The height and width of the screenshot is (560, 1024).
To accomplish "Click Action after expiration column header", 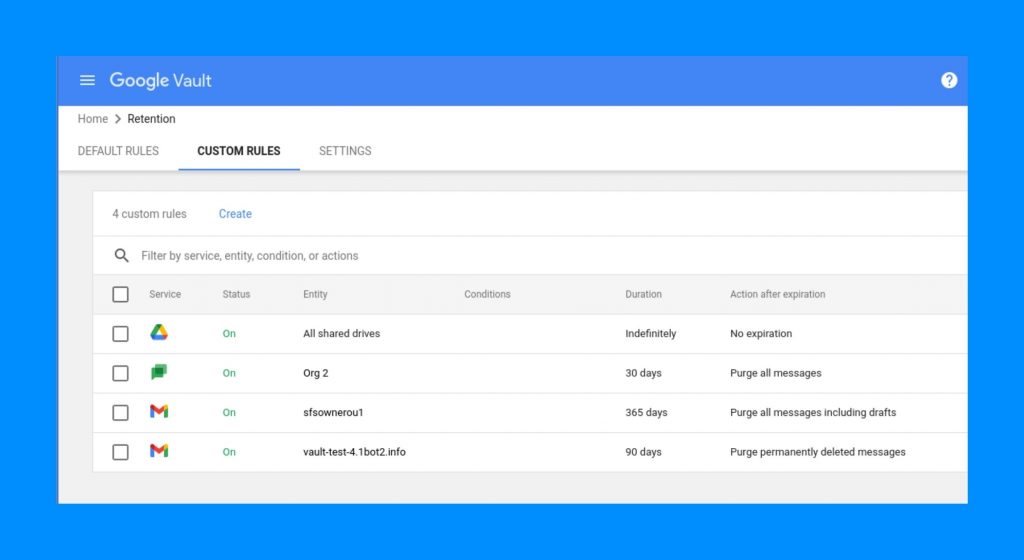I will pyautogui.click(x=777, y=294).
